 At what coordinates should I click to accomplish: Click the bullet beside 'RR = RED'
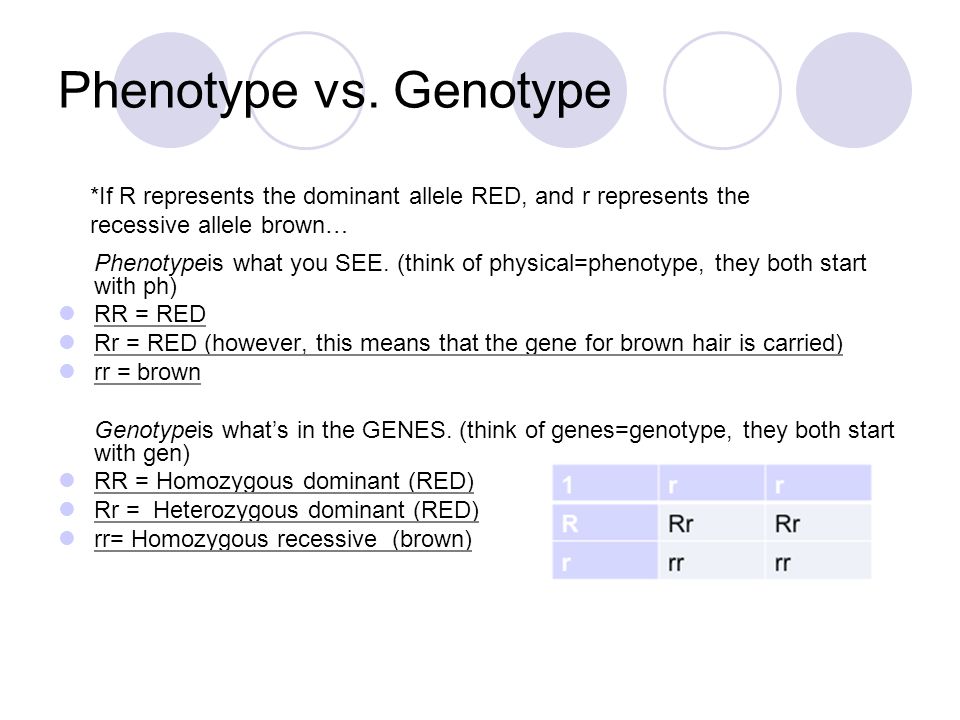pyautogui.click(x=67, y=313)
